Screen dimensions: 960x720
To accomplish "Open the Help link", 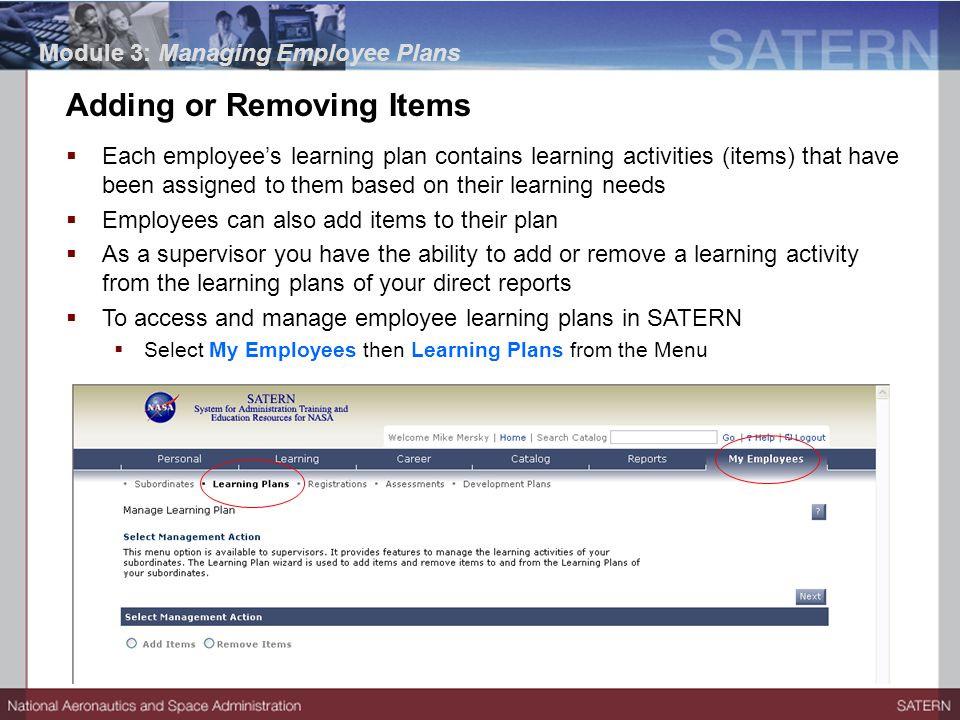I will click(x=760, y=437).
